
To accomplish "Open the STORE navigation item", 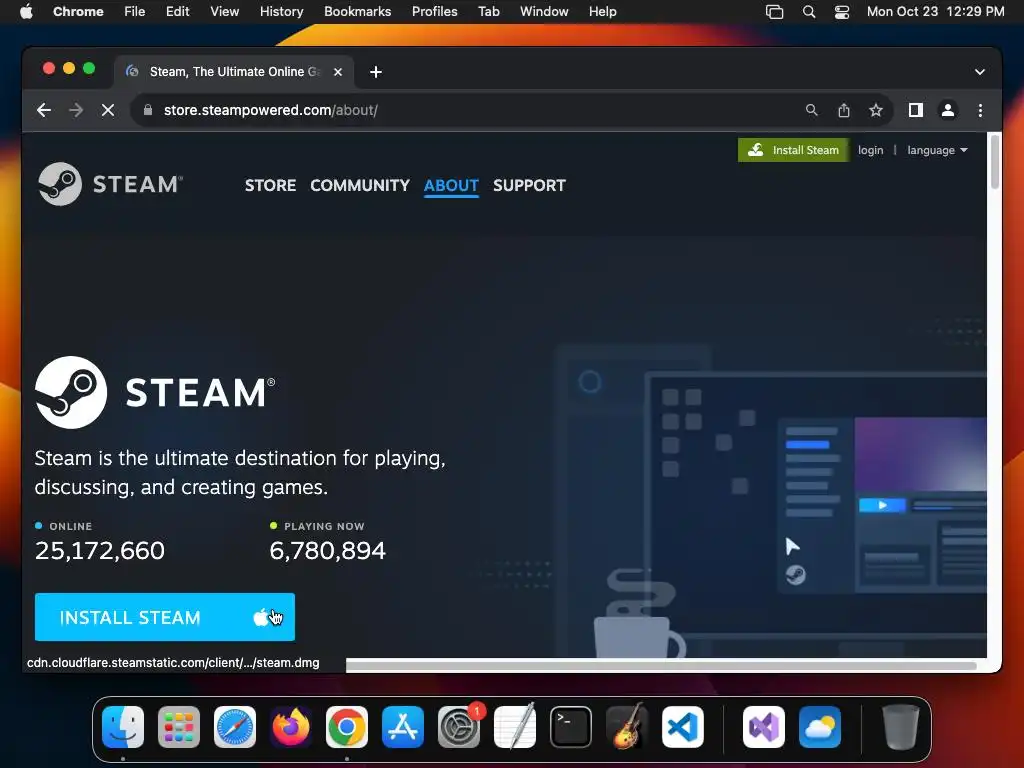I will (270, 185).
